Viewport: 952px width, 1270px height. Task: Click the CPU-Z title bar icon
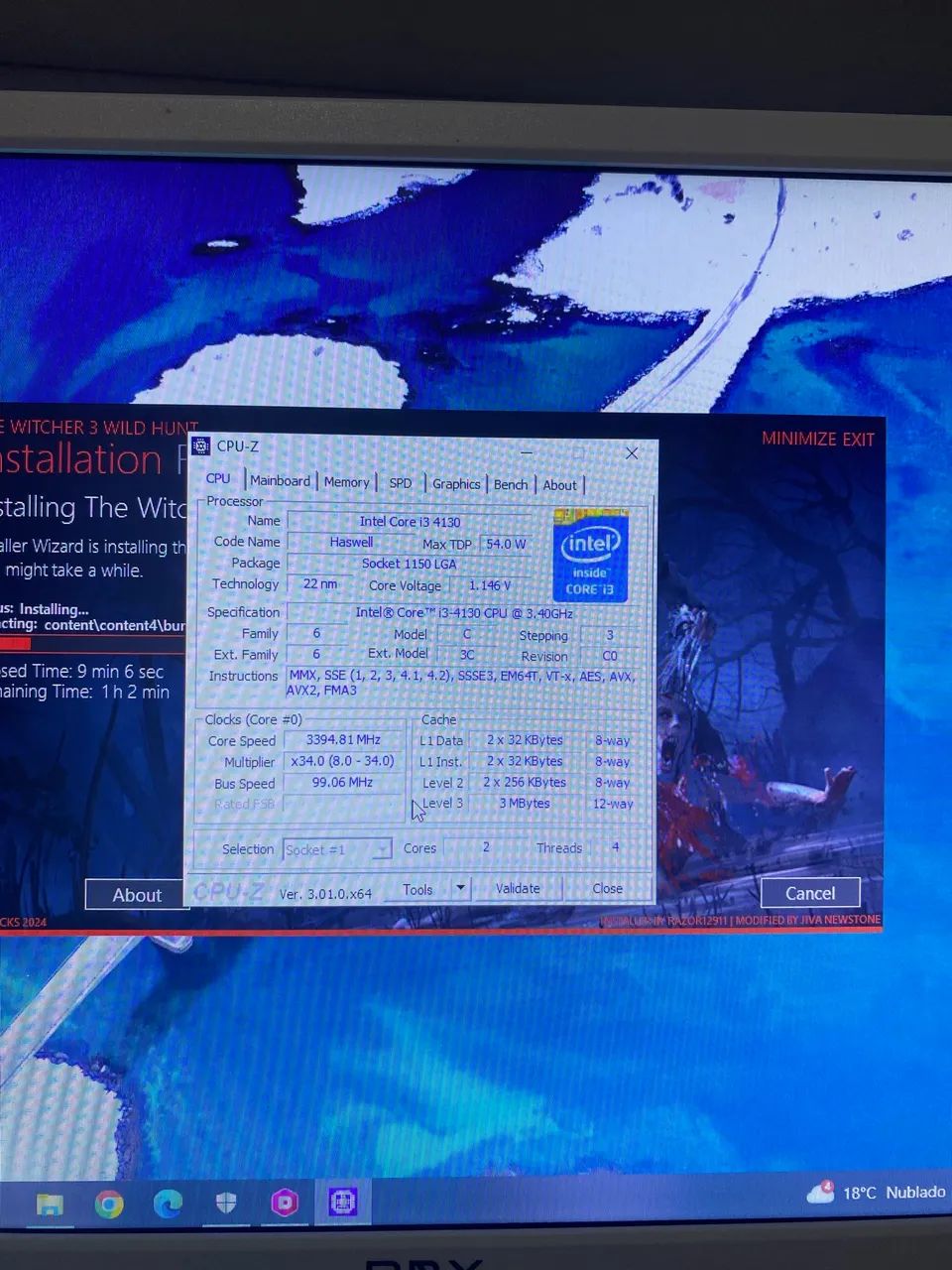coord(200,445)
